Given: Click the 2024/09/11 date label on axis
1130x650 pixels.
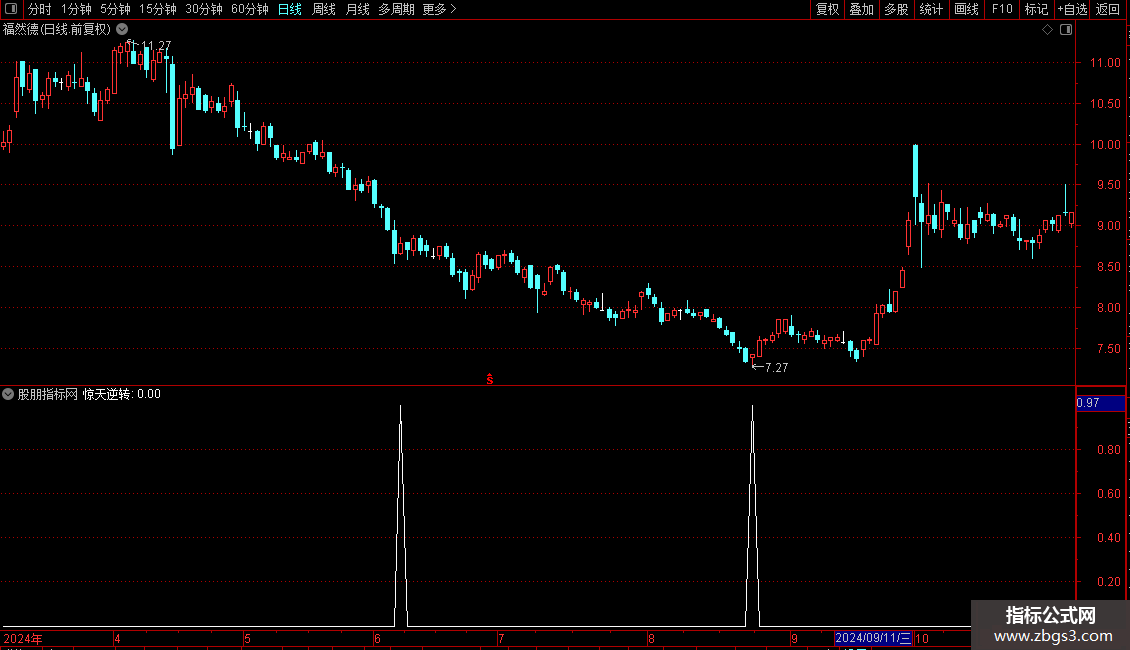Looking at the screenshot, I should click(x=873, y=638).
